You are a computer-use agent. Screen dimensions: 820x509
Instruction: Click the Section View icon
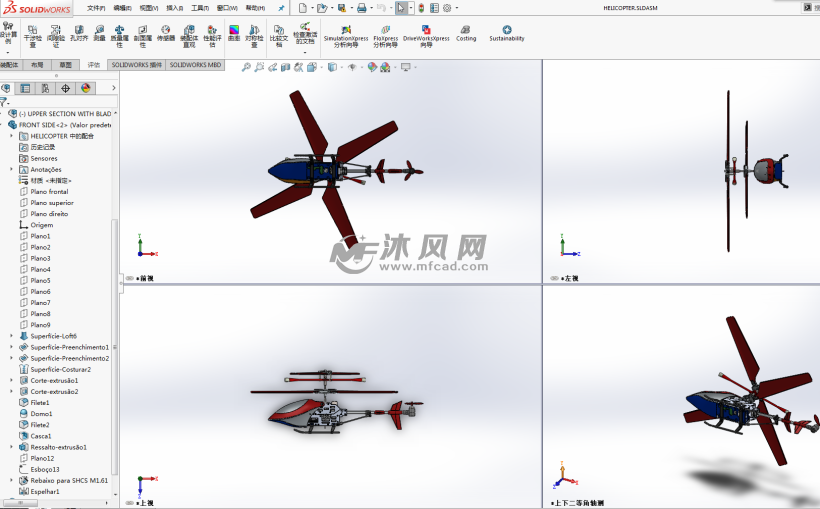(x=285, y=67)
